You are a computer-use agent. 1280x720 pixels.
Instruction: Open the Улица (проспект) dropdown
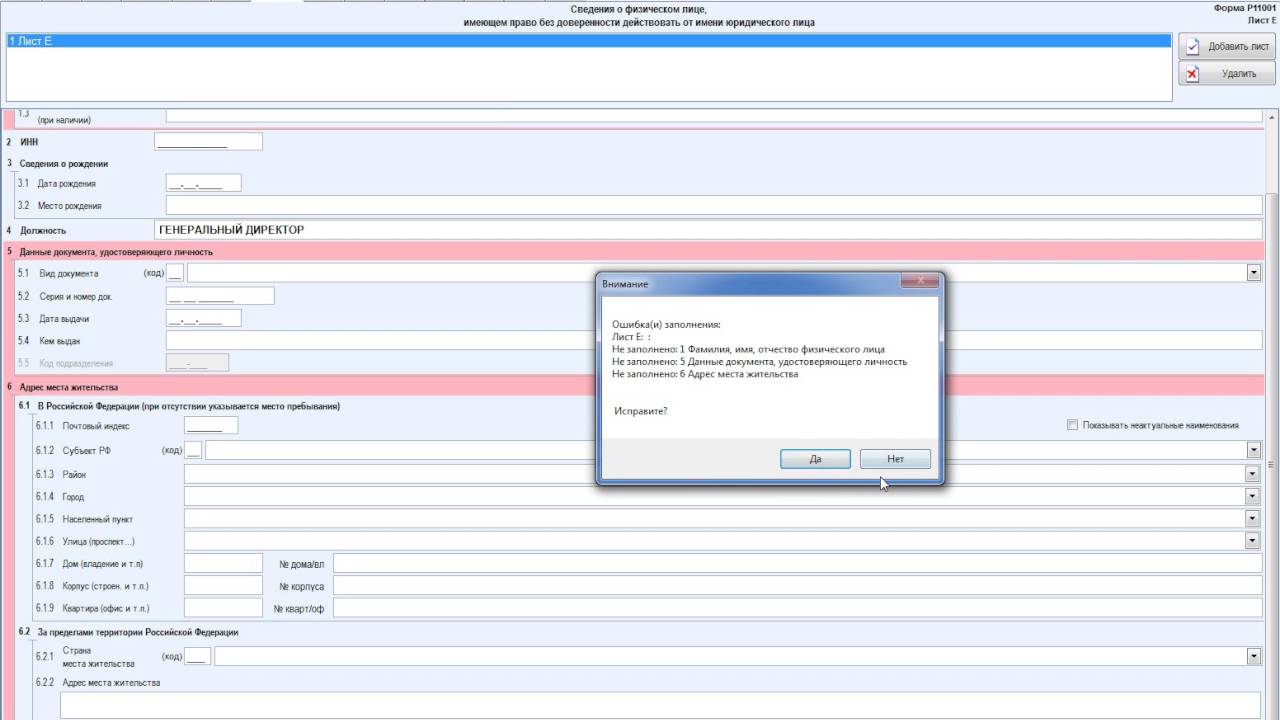[1253, 540]
